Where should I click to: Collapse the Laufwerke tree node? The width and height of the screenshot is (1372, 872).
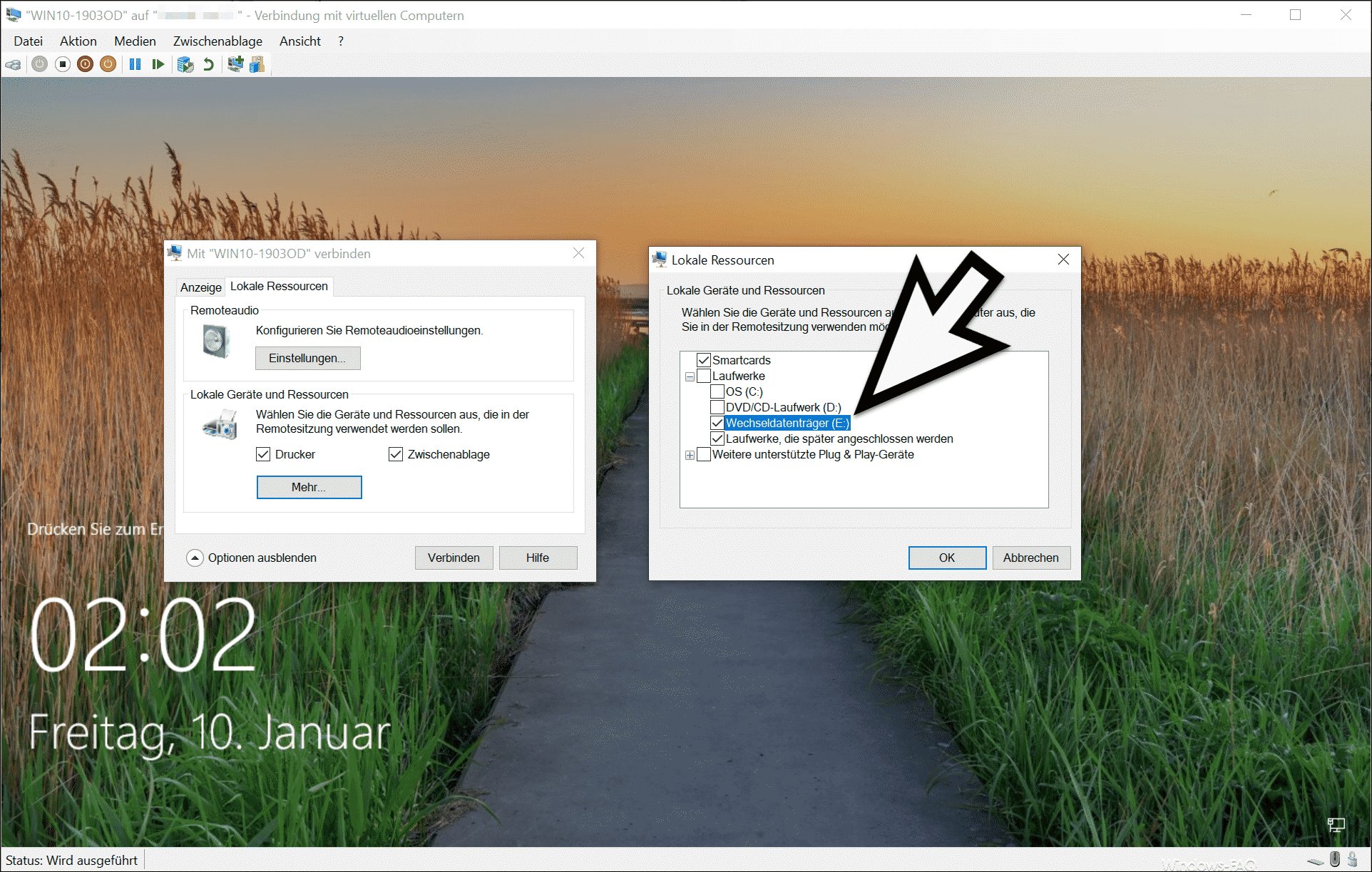(689, 376)
